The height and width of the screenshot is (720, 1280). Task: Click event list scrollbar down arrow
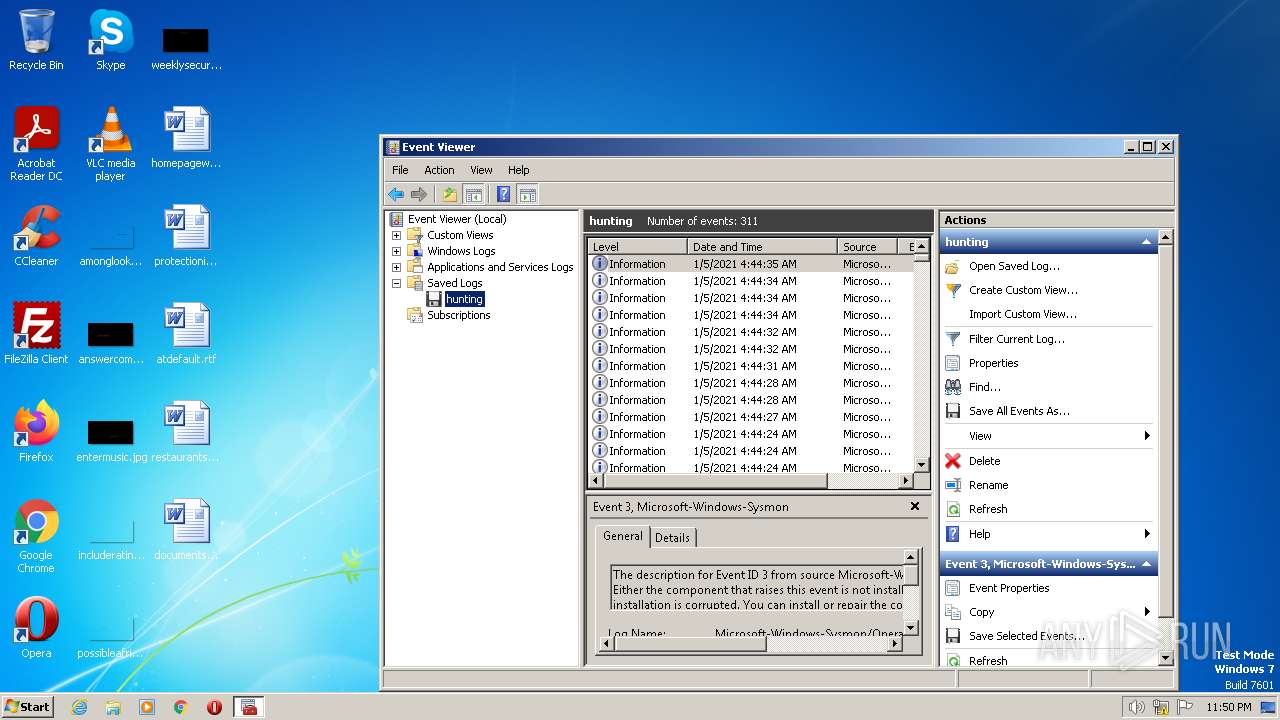click(x=922, y=465)
